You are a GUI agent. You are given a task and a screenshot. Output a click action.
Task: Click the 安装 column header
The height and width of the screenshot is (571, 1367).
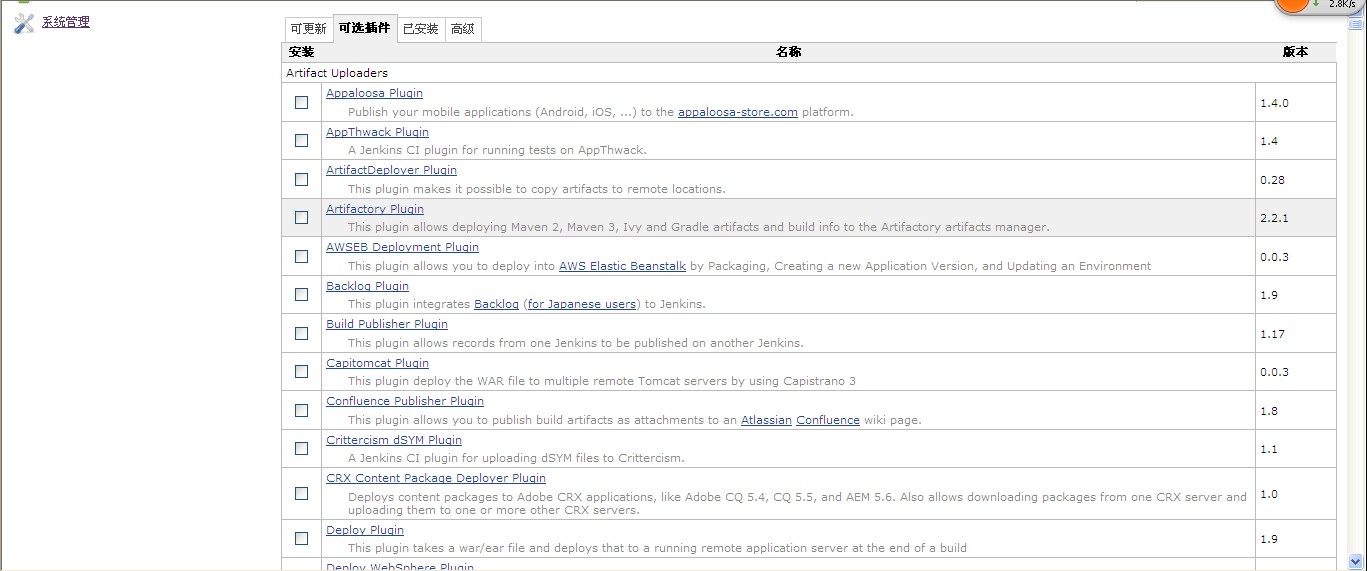click(x=301, y=52)
